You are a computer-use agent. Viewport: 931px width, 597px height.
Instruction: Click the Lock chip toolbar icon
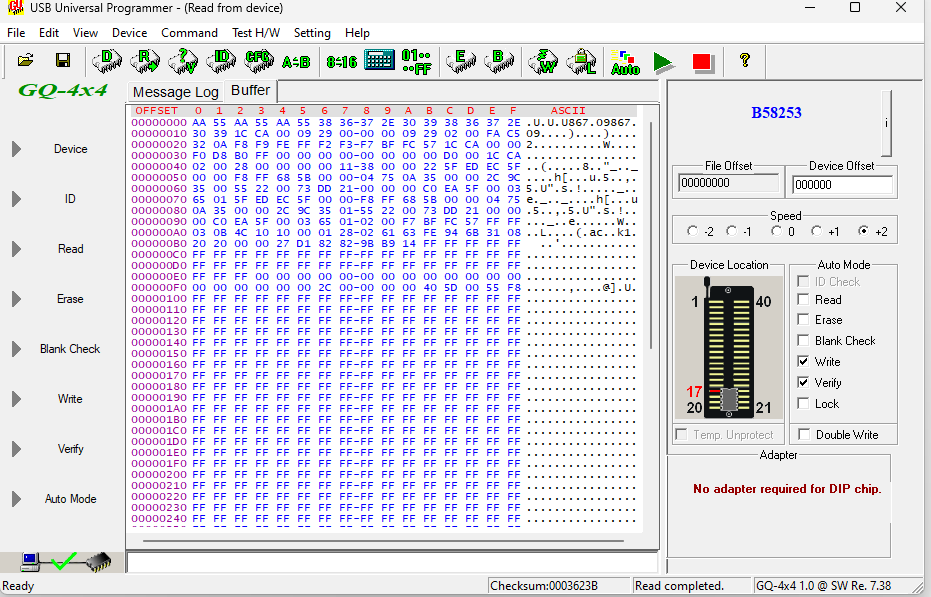[582, 61]
